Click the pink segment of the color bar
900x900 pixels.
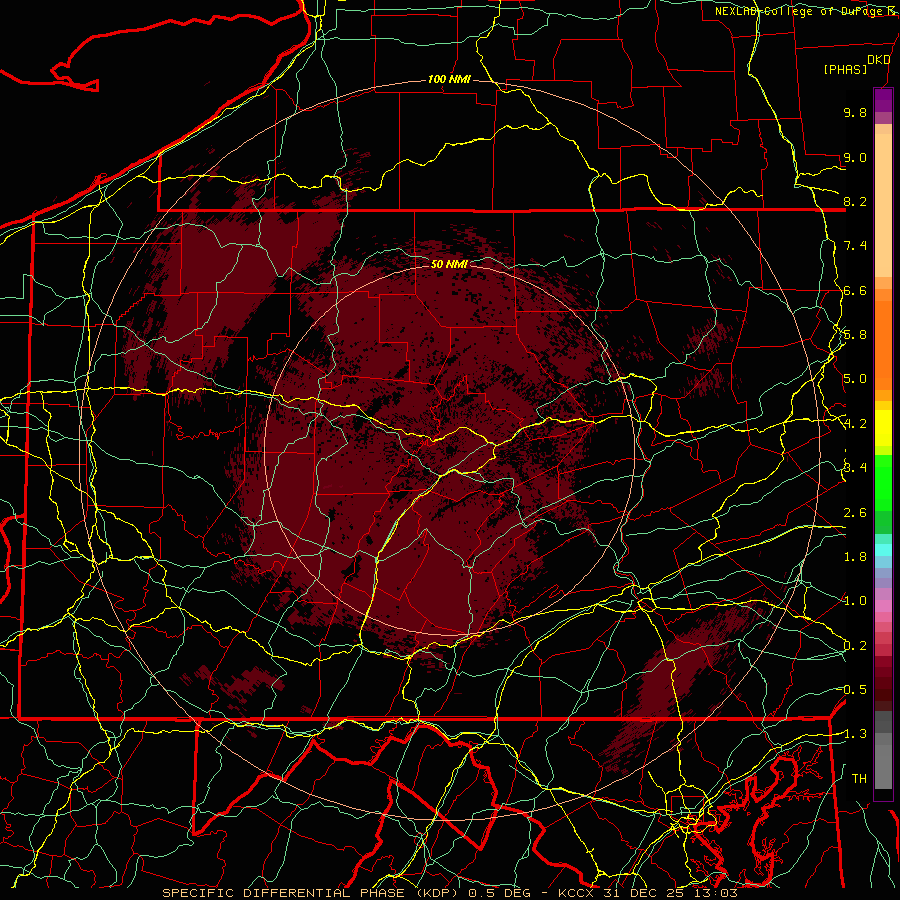883,606
